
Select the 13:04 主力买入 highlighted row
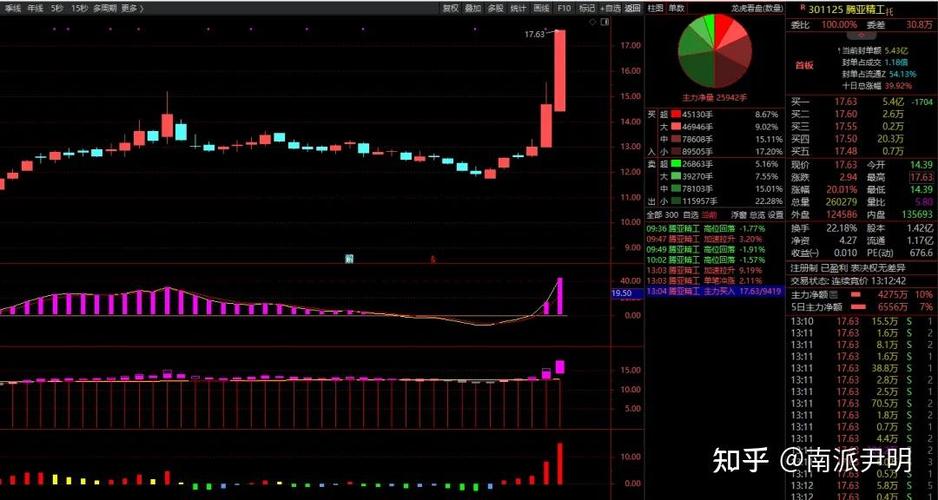coord(714,291)
